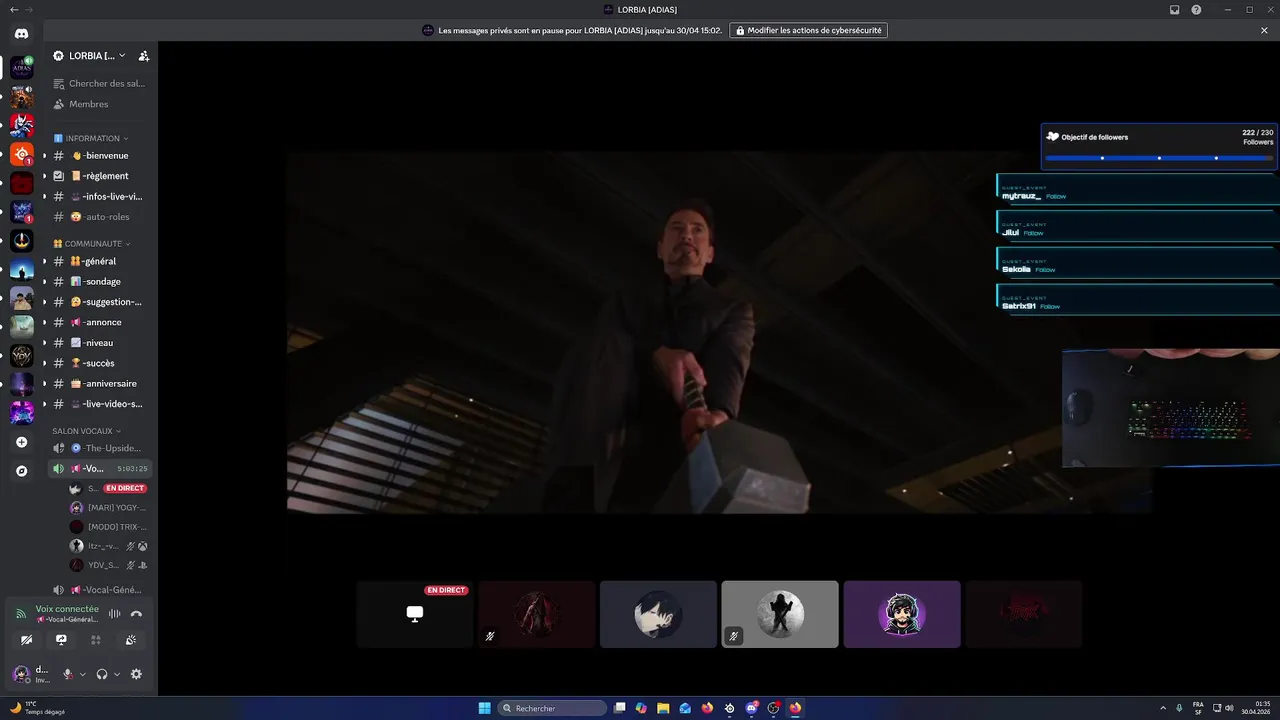The image size is (1280, 720).
Task: Toggle noise suppression waveform icon
Action: point(114,614)
